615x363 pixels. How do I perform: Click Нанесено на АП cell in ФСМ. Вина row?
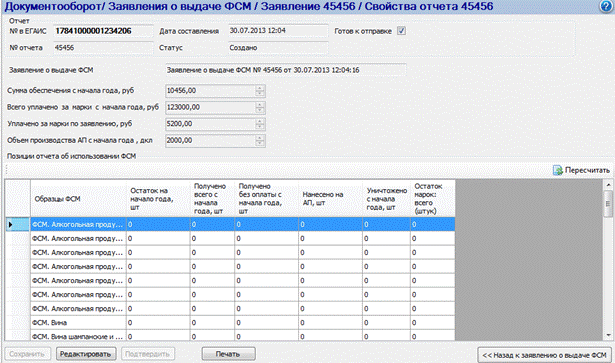coord(331,323)
